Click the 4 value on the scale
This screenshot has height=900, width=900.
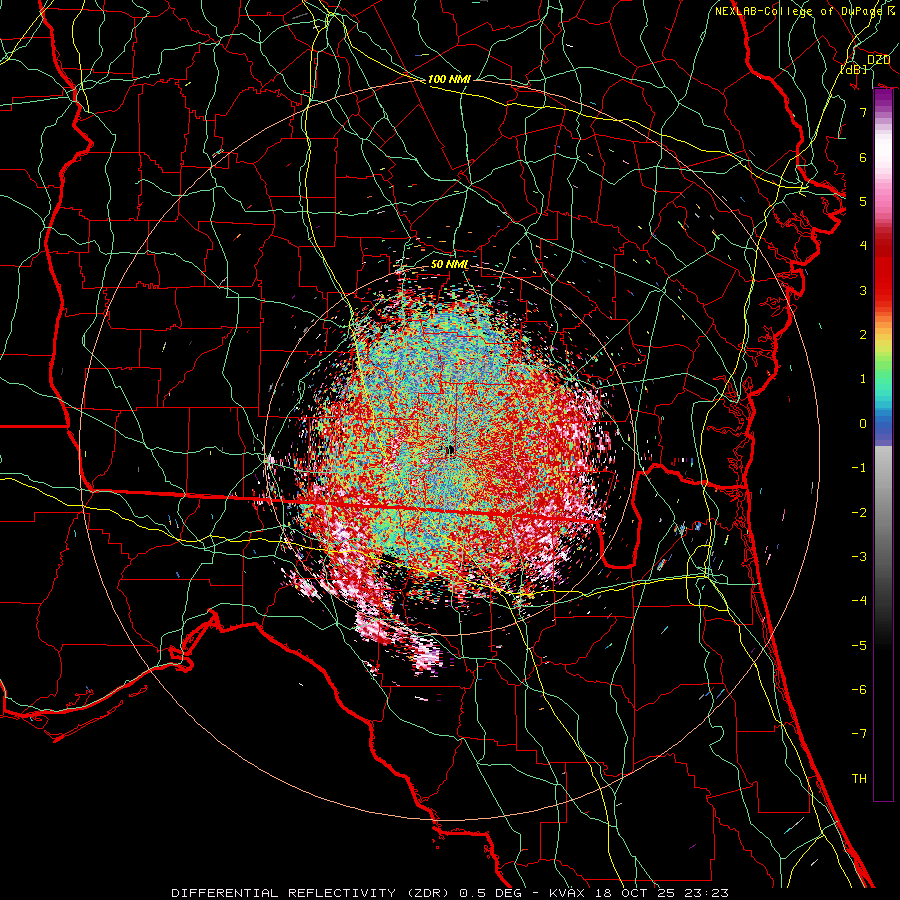point(863,246)
